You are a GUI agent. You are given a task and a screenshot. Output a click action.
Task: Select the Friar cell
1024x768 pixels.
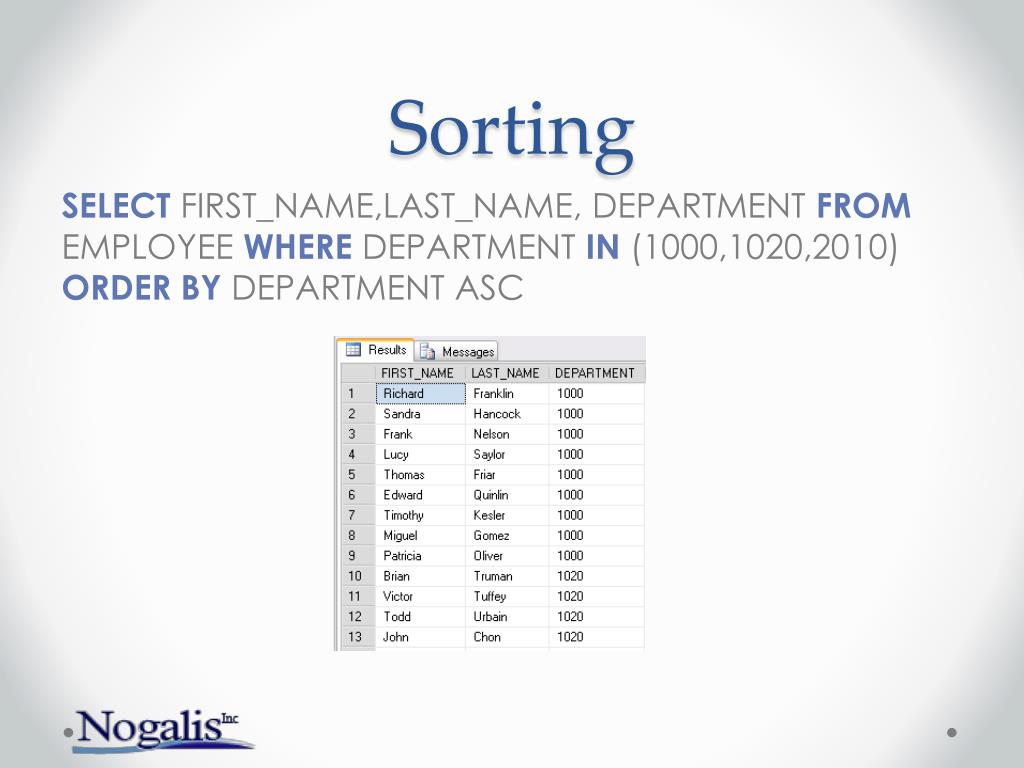(507, 475)
